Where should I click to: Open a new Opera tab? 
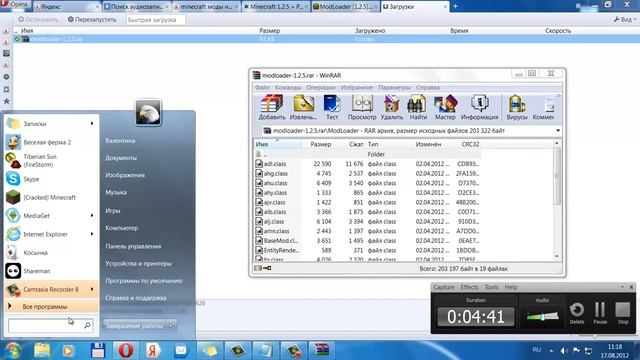click(x=455, y=6)
